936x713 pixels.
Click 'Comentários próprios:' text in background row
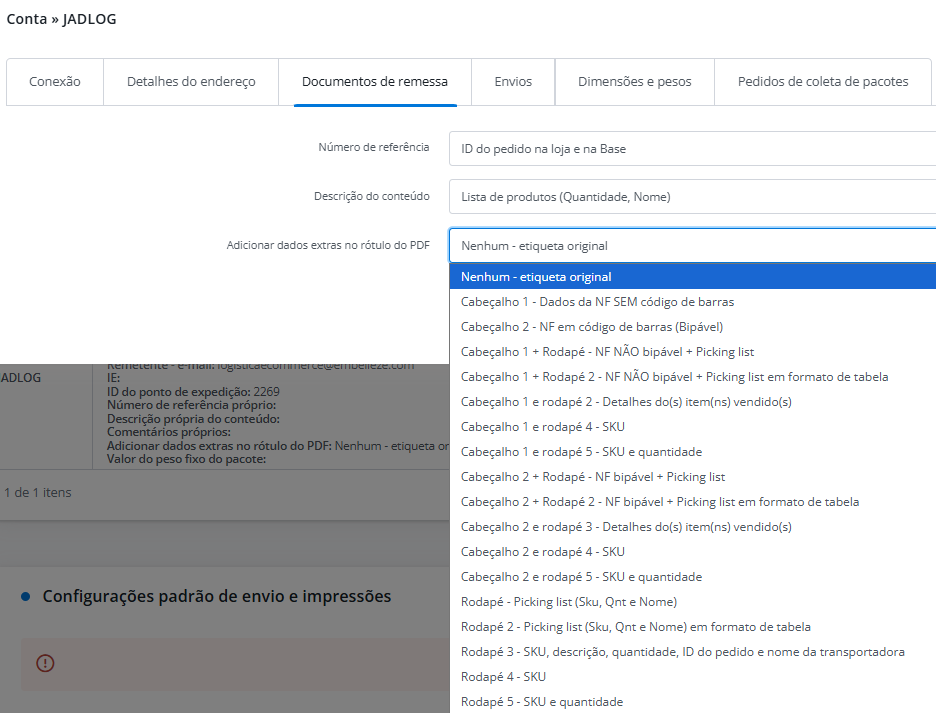(x=168, y=432)
